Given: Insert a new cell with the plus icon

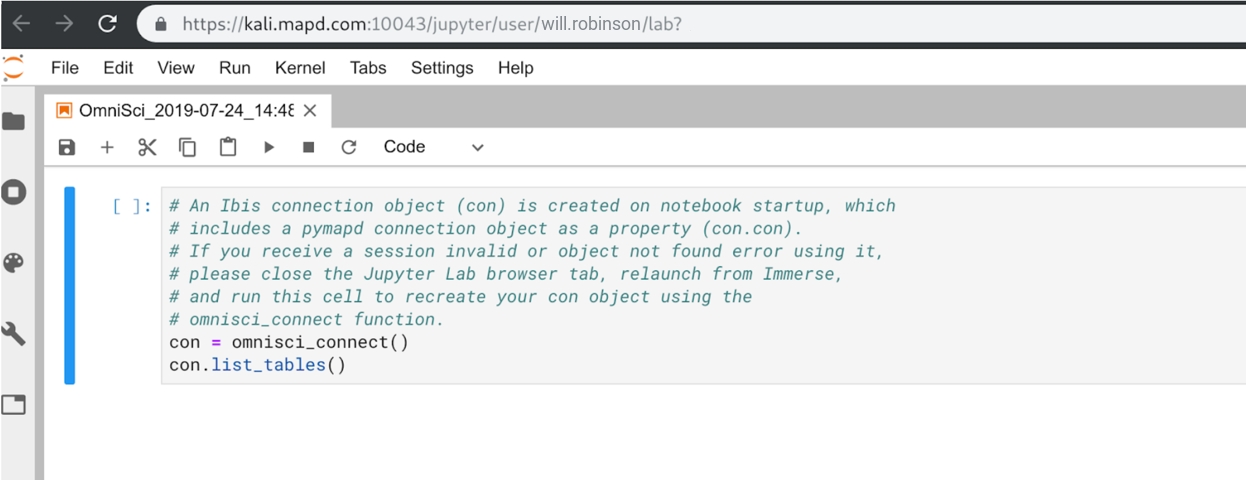Looking at the screenshot, I should click(x=107, y=147).
